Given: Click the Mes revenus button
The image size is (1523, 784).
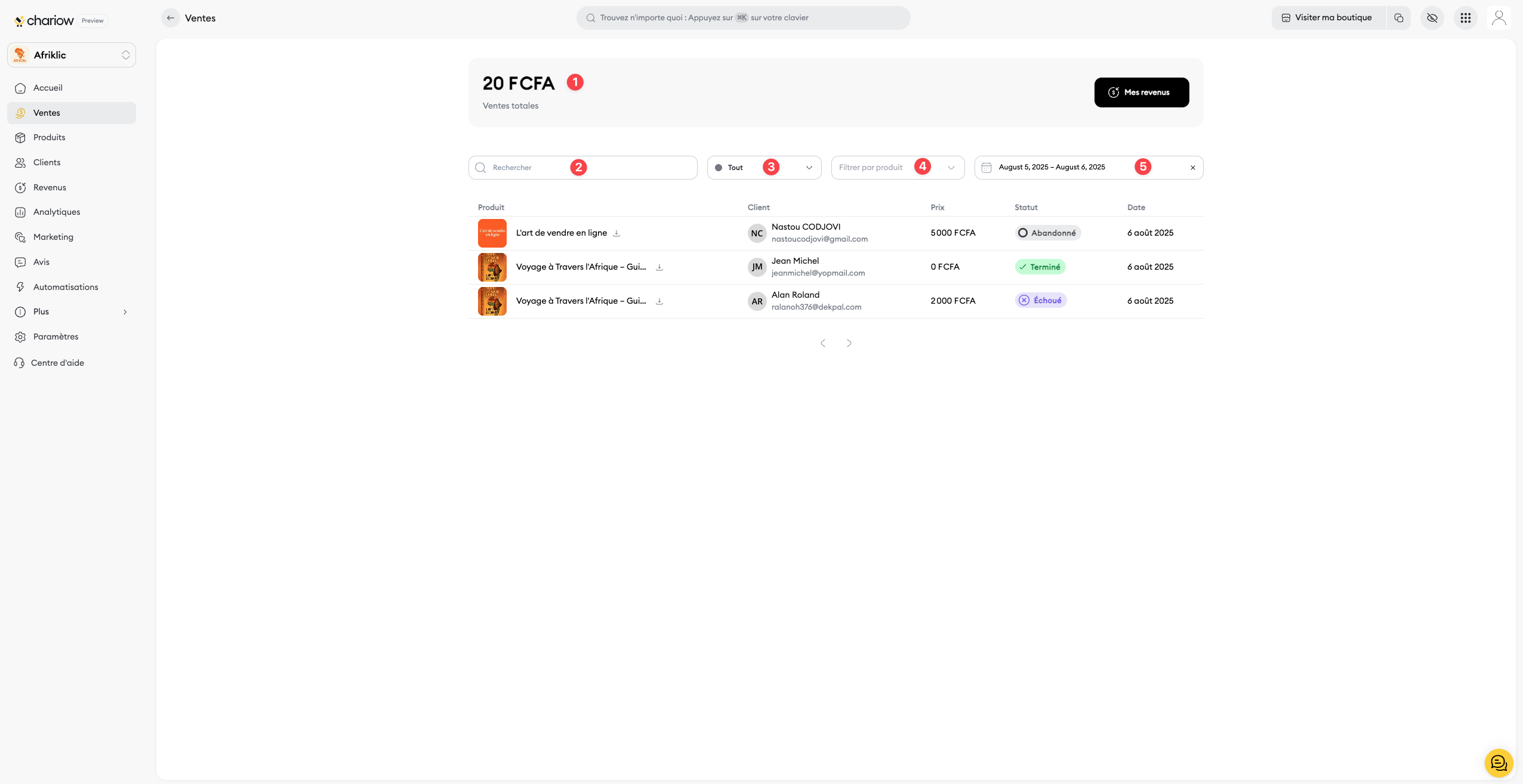Looking at the screenshot, I should click(1141, 92).
